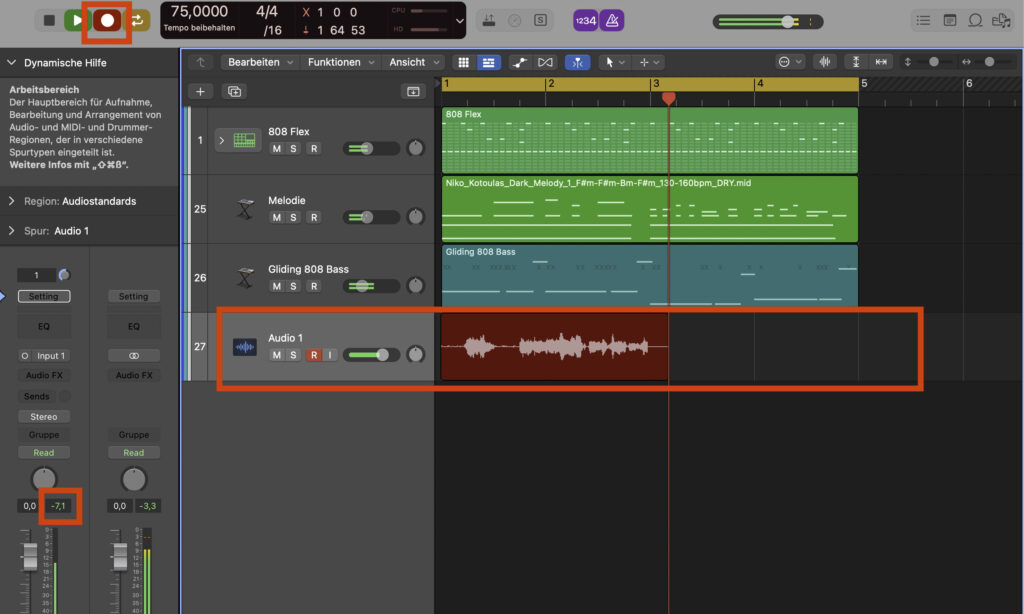
Task: Mute the Melodie track
Action: pyautogui.click(x=277, y=218)
